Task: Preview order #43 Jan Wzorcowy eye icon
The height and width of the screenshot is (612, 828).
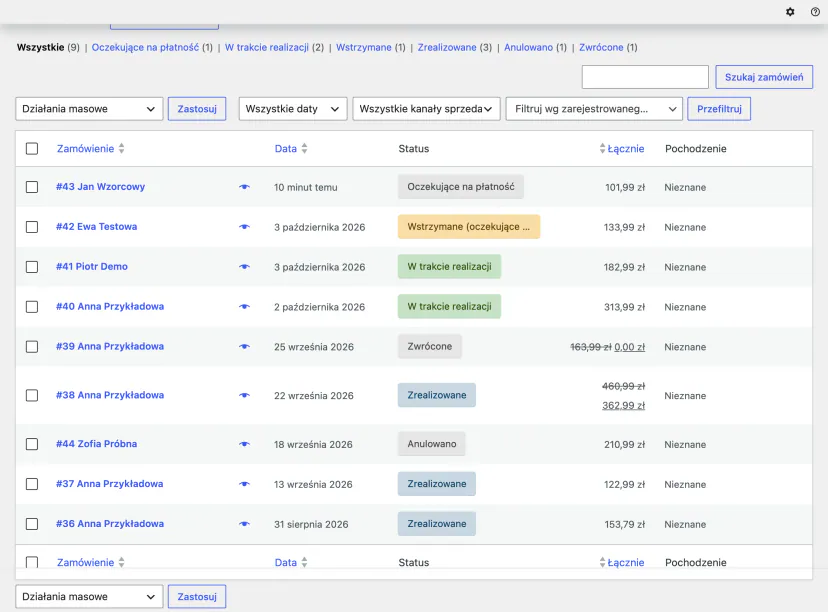Action: point(244,187)
